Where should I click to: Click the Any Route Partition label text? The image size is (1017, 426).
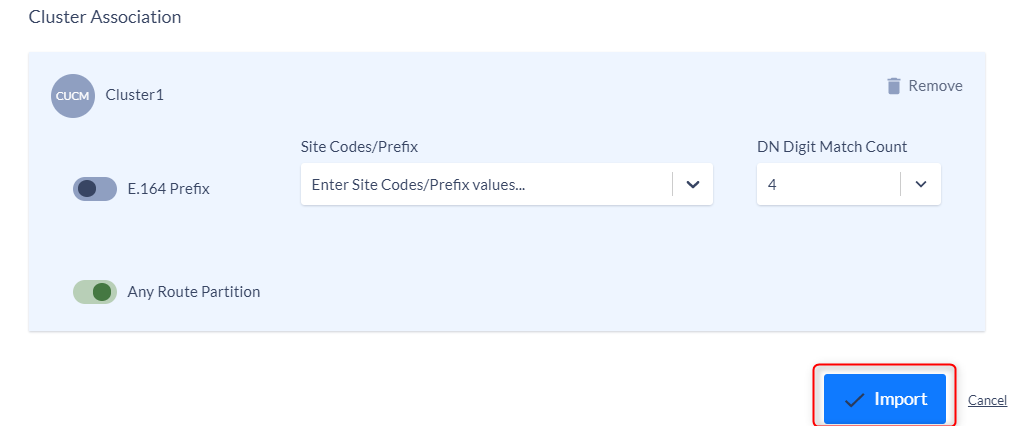click(x=194, y=292)
